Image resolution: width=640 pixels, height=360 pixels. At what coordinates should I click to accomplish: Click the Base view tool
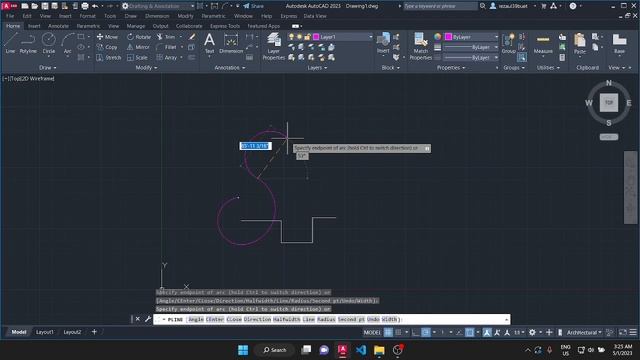click(x=619, y=44)
